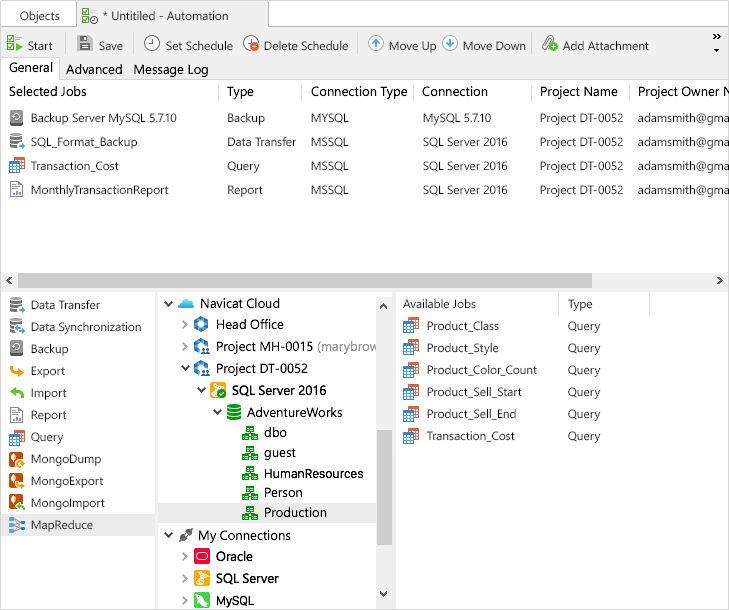
Task: Click the Set Schedule clock icon
Action: [152, 44]
